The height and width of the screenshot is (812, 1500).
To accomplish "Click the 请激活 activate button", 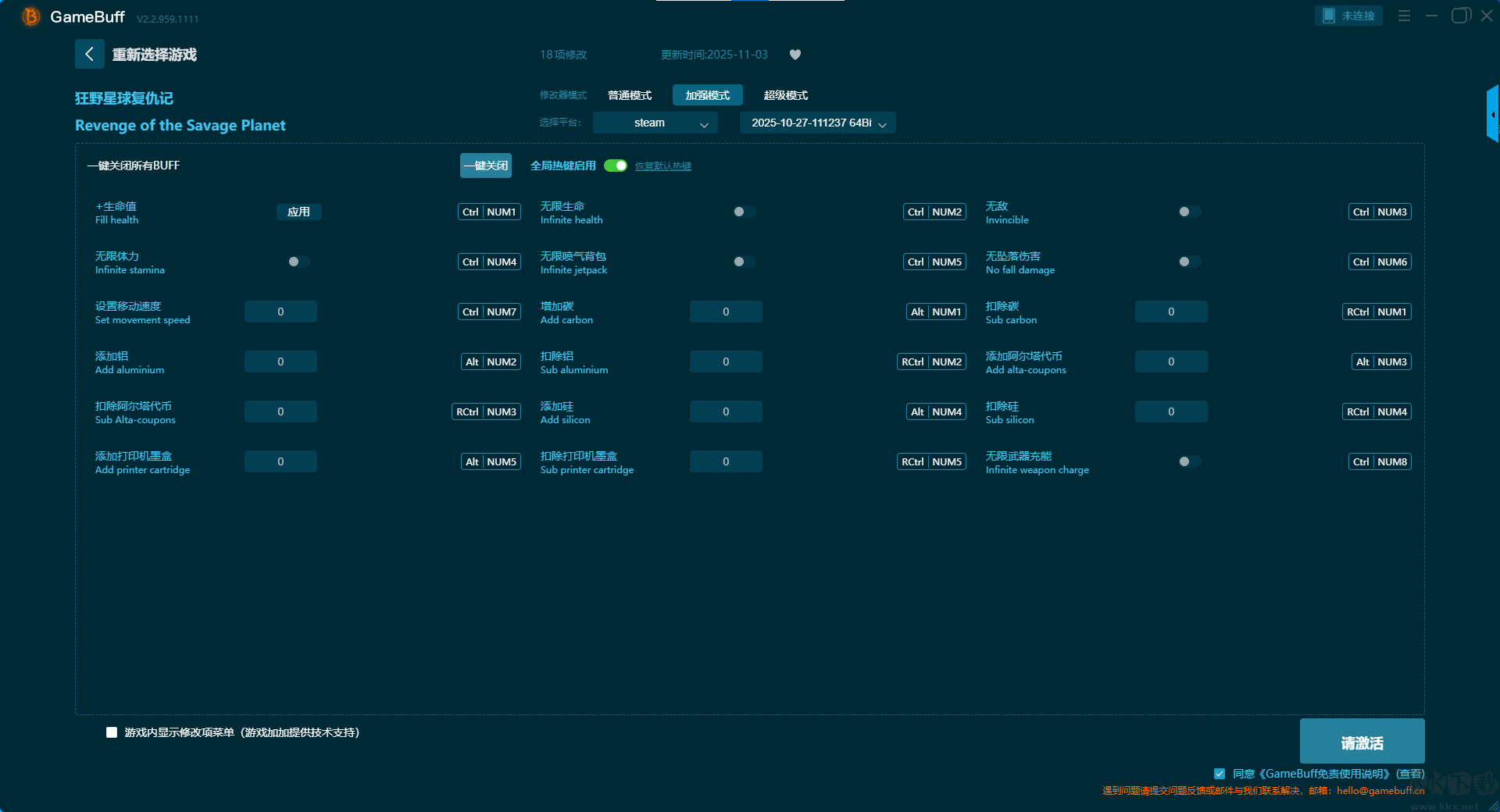I will tap(1362, 743).
